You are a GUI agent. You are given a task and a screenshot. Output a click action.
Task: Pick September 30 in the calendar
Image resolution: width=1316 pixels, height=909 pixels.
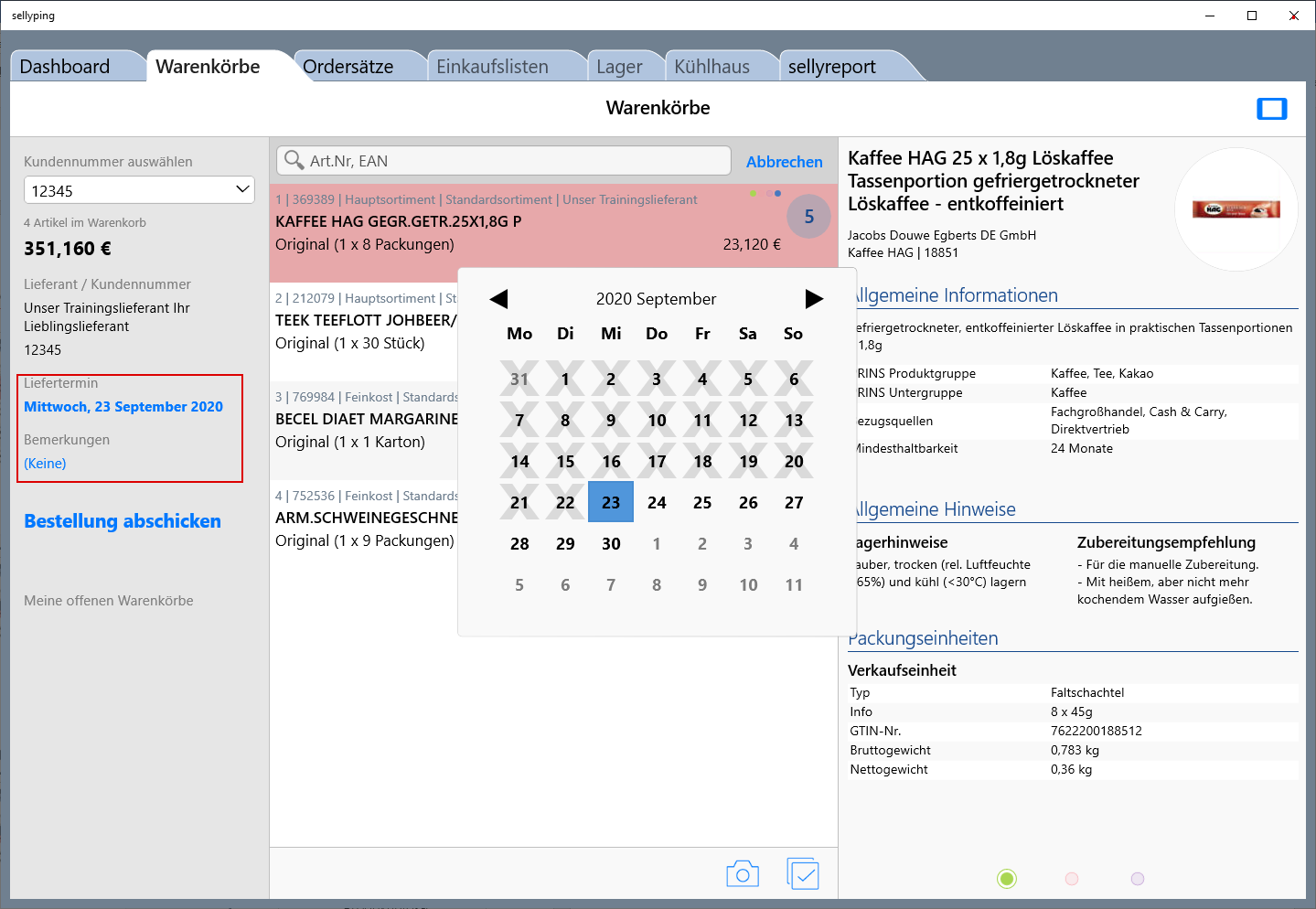coord(611,543)
